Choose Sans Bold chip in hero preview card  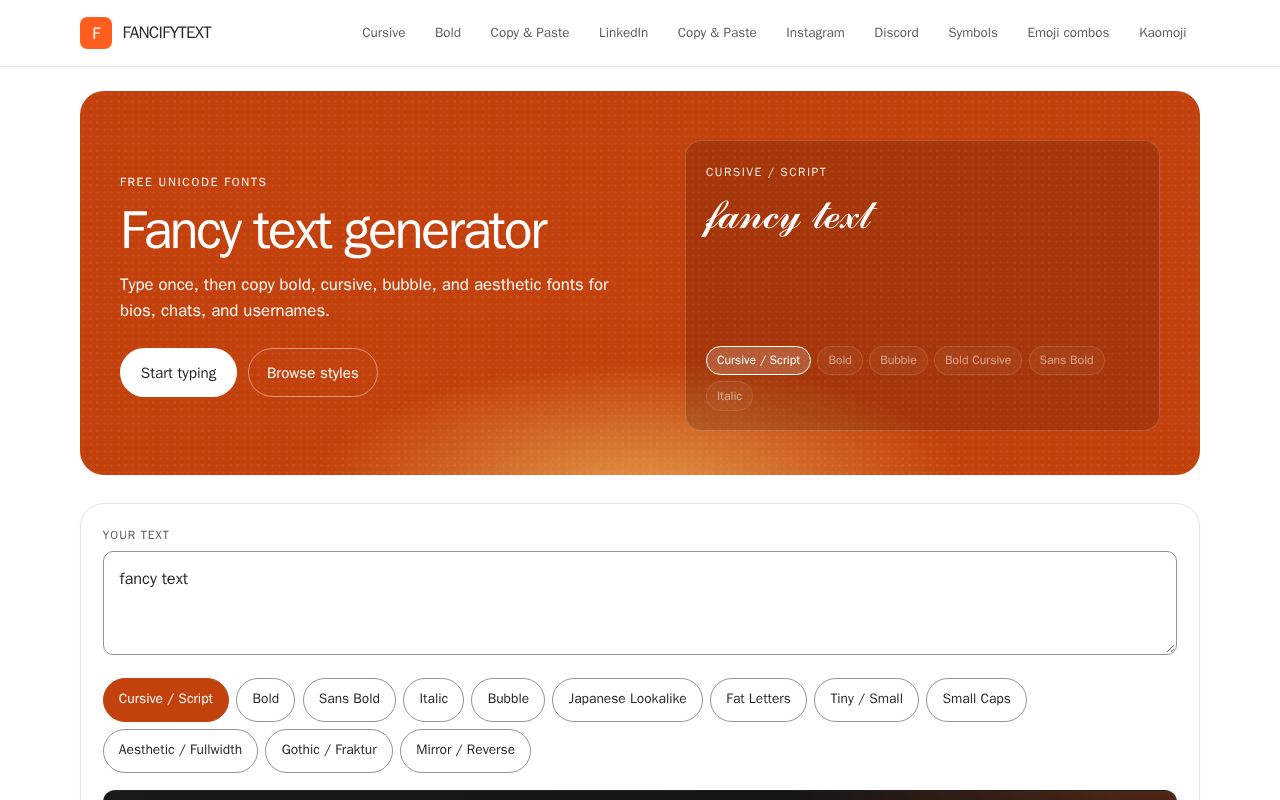coord(1066,360)
